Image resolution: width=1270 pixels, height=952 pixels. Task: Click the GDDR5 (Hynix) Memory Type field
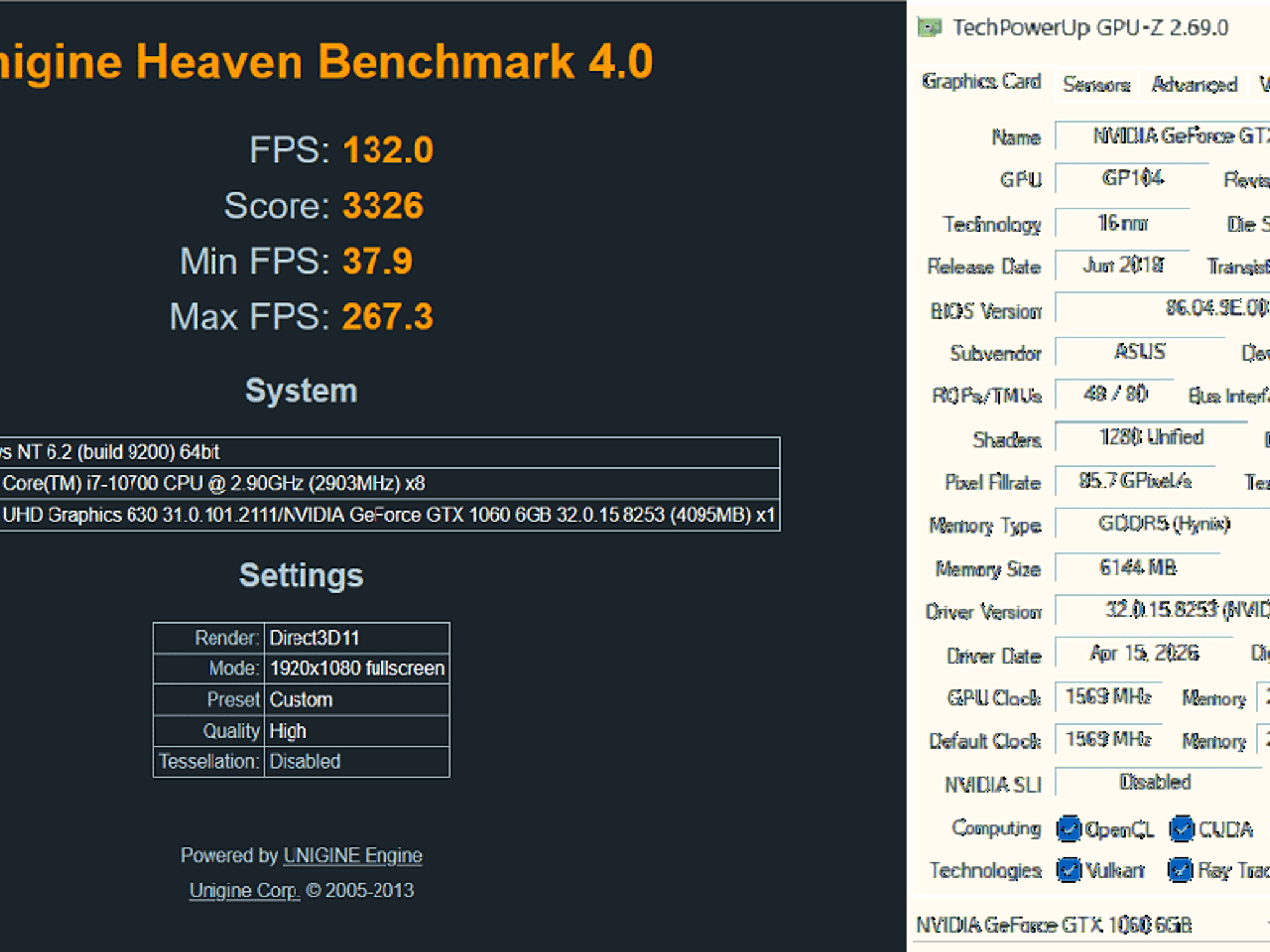(1163, 524)
